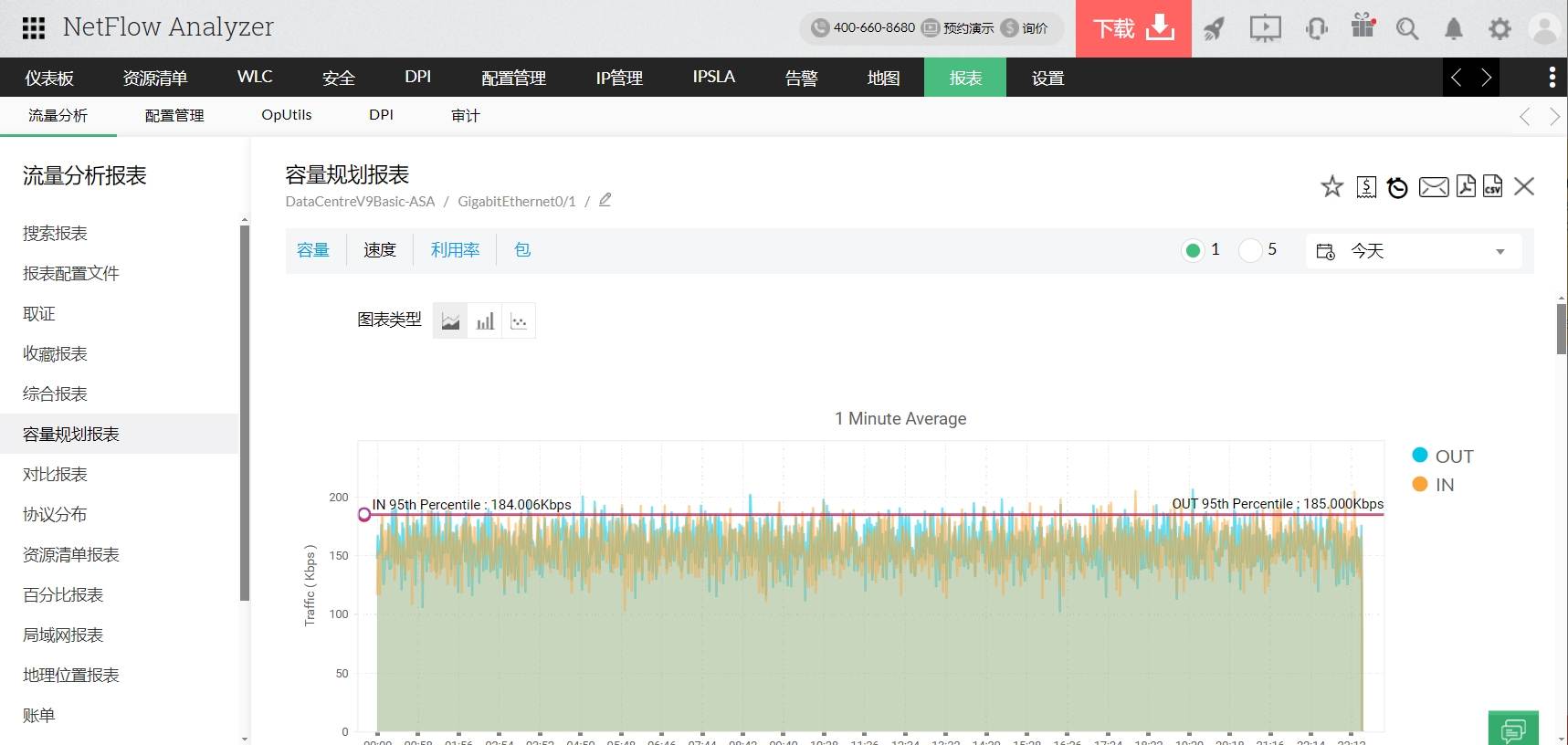Viewport: 1568px width, 745px height.
Task: Switch chart to scatter plot type
Action: [x=519, y=320]
